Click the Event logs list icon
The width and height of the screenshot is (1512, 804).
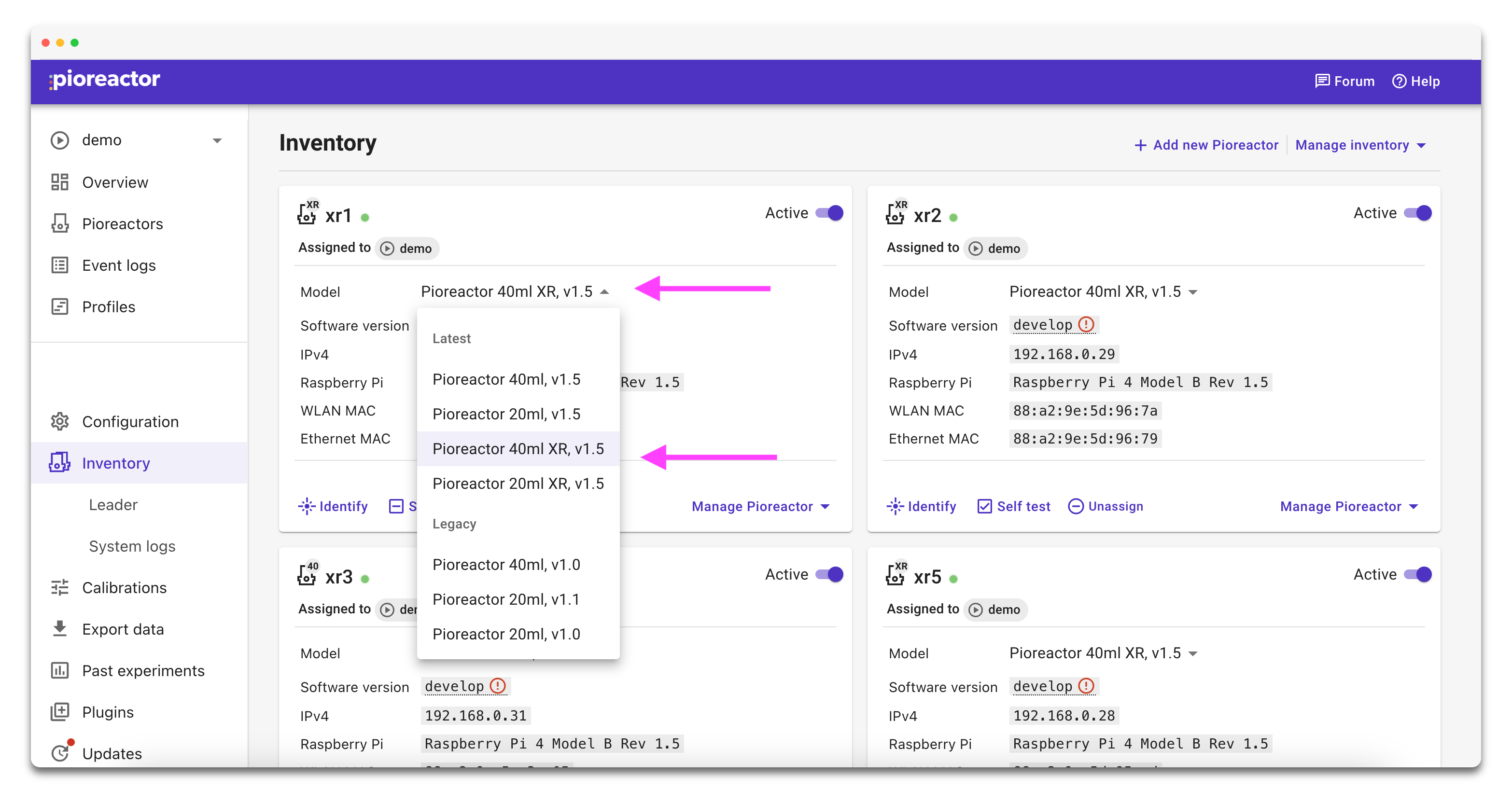pyautogui.click(x=59, y=265)
